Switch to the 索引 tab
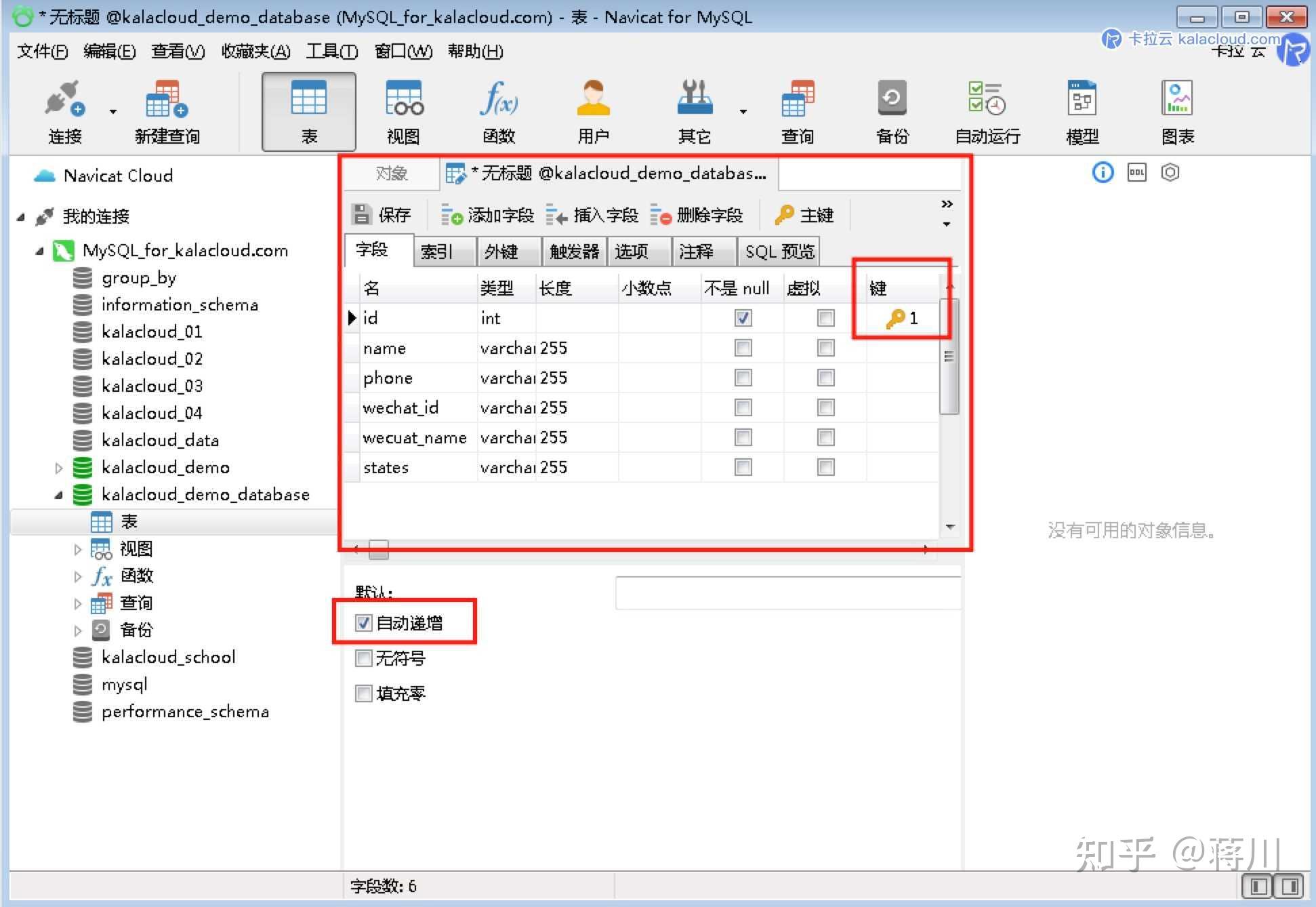 tap(441, 251)
